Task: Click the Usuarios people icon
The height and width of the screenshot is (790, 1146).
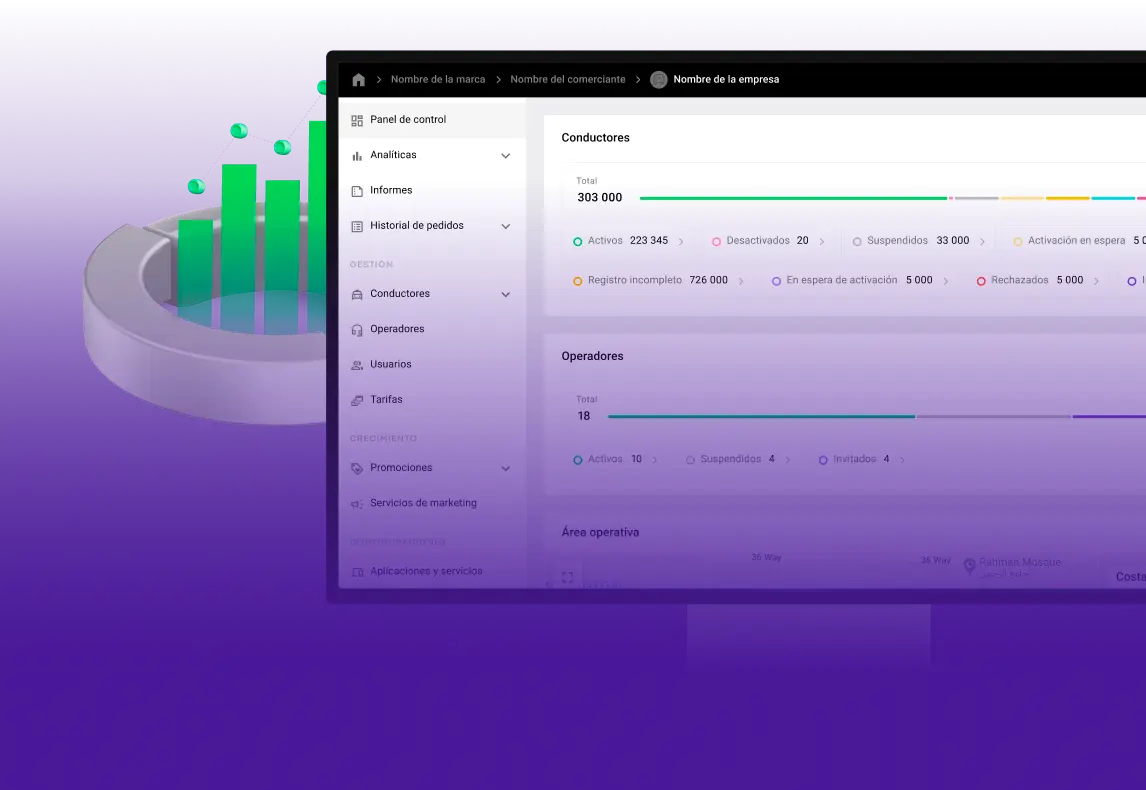Action: pos(357,364)
